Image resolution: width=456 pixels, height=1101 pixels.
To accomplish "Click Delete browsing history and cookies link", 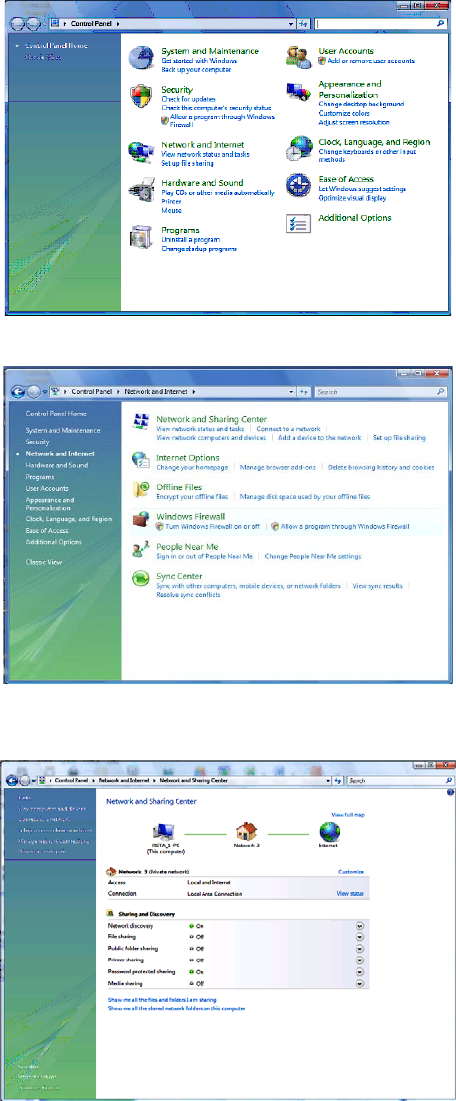I will 381,468.
